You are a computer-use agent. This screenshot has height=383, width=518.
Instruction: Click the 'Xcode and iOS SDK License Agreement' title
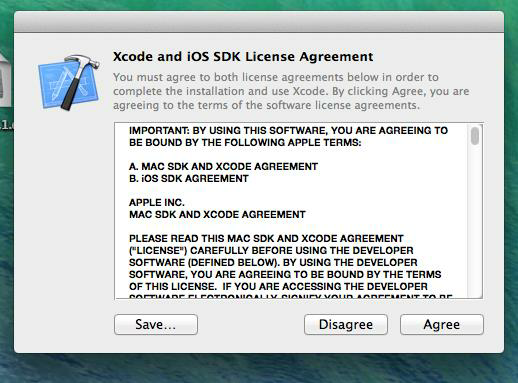(243, 56)
